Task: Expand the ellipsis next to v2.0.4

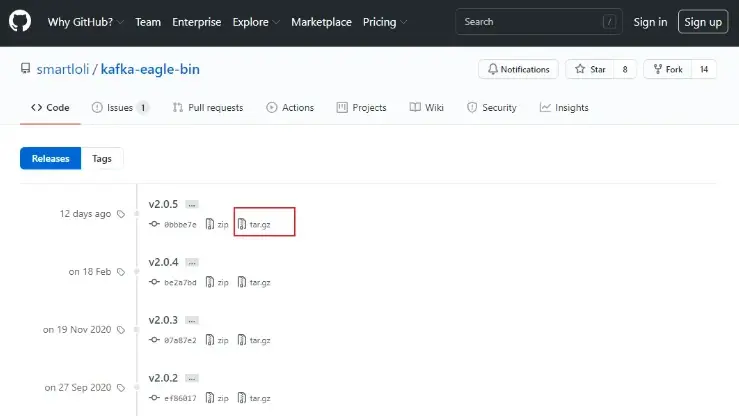Action: [x=192, y=262]
